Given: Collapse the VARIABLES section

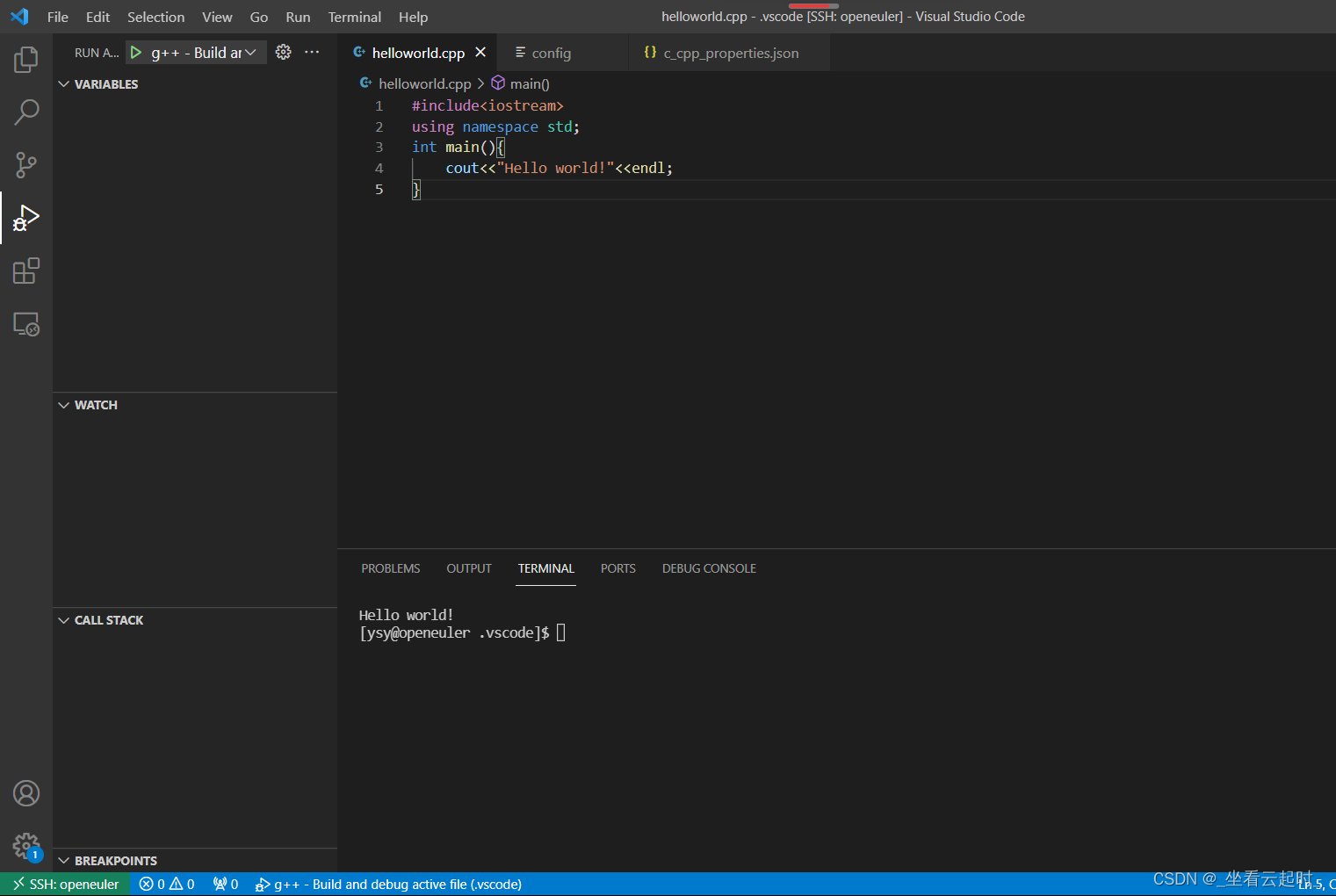Looking at the screenshot, I should (63, 83).
